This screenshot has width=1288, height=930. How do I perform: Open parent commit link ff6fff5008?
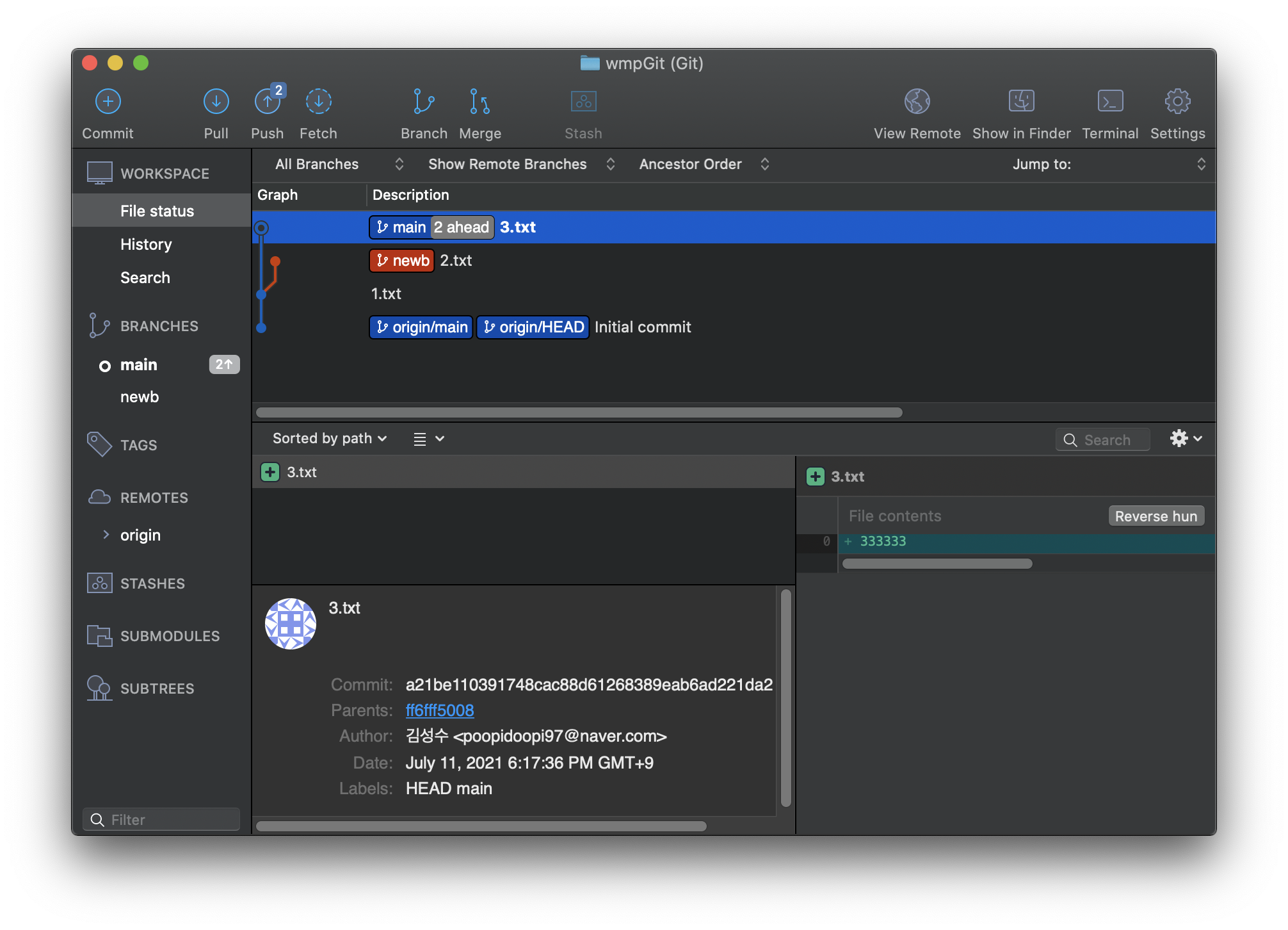coord(440,711)
